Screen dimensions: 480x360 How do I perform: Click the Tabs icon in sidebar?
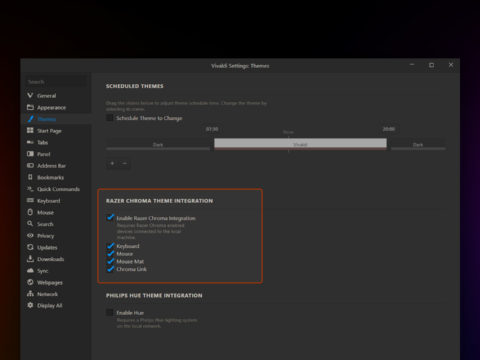[30, 142]
